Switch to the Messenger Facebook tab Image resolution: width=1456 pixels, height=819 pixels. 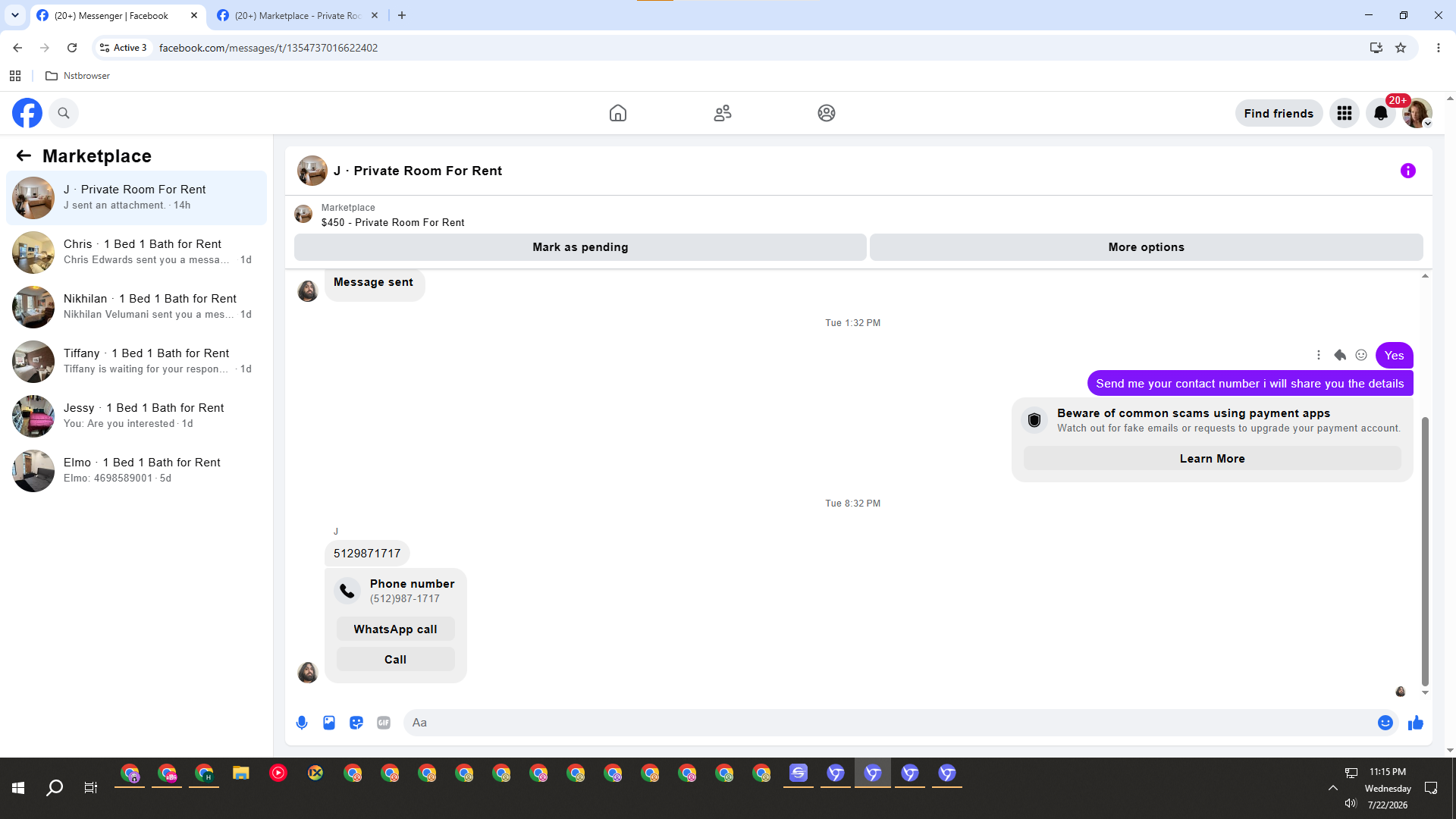118,15
